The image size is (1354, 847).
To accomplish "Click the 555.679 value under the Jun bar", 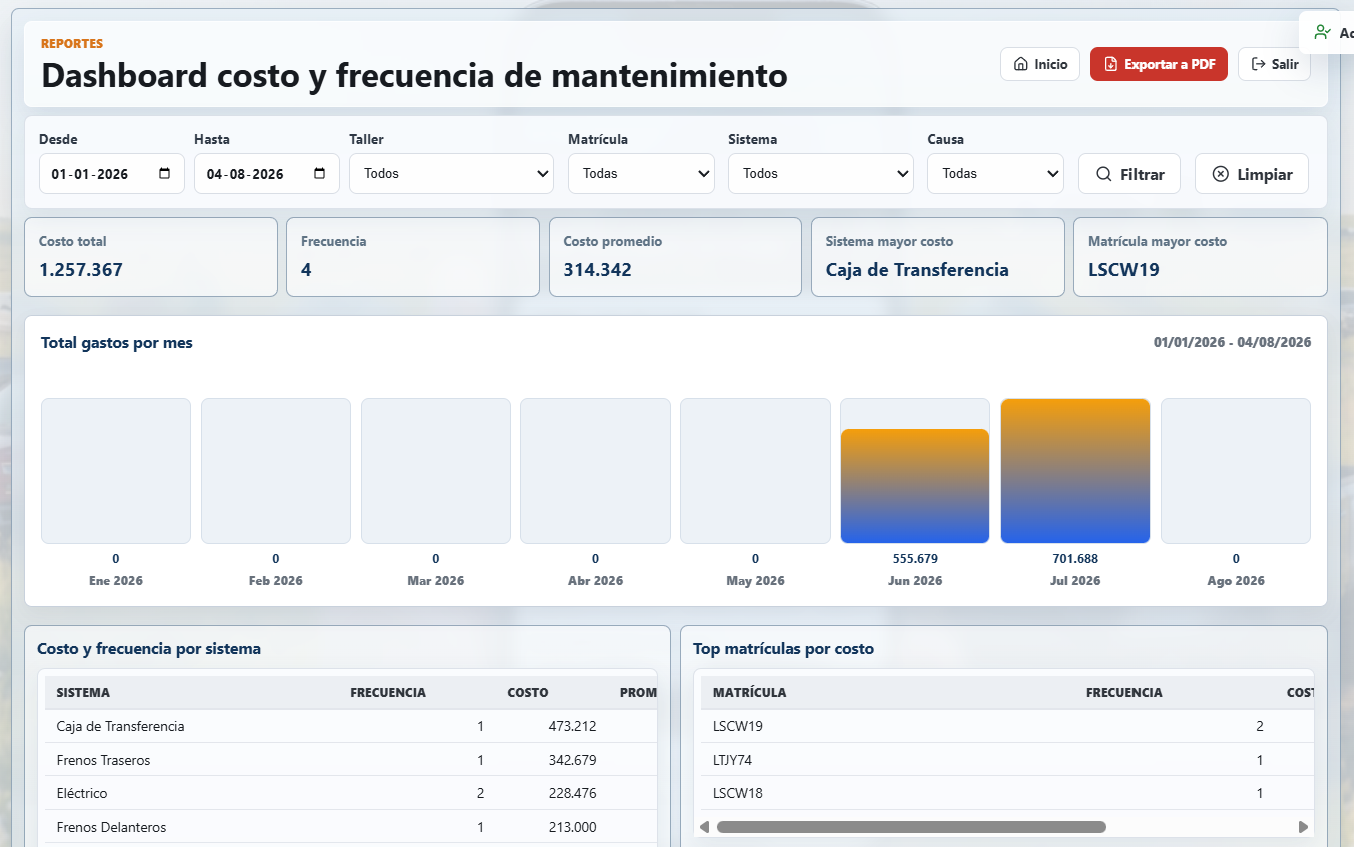I will 915,559.
